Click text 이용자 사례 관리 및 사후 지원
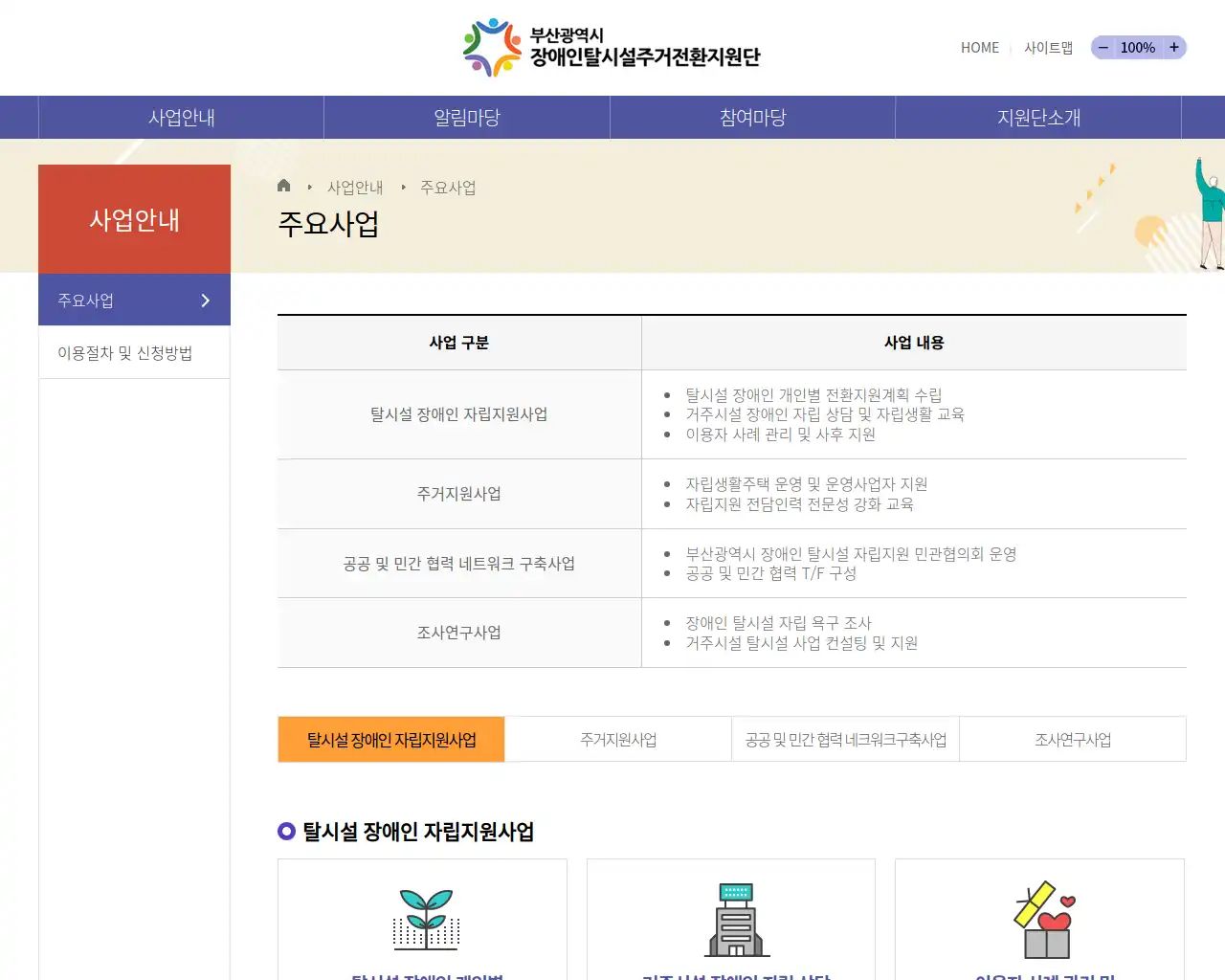The height and width of the screenshot is (980, 1225). point(780,434)
